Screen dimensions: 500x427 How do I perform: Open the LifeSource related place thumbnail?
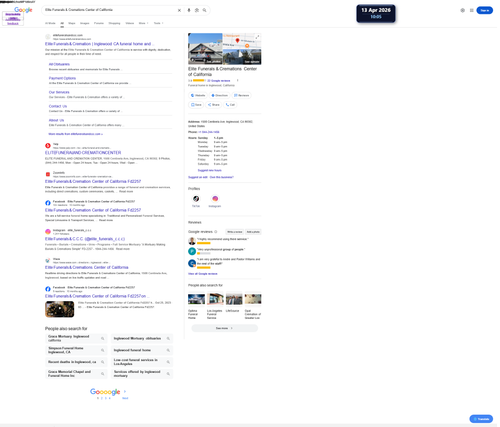click(x=234, y=299)
